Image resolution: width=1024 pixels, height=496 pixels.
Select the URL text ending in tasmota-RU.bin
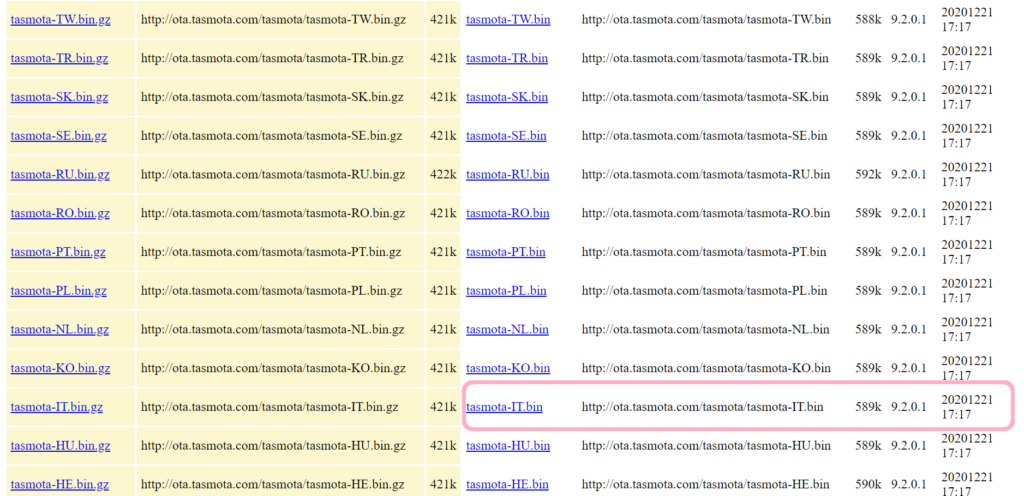(706, 175)
